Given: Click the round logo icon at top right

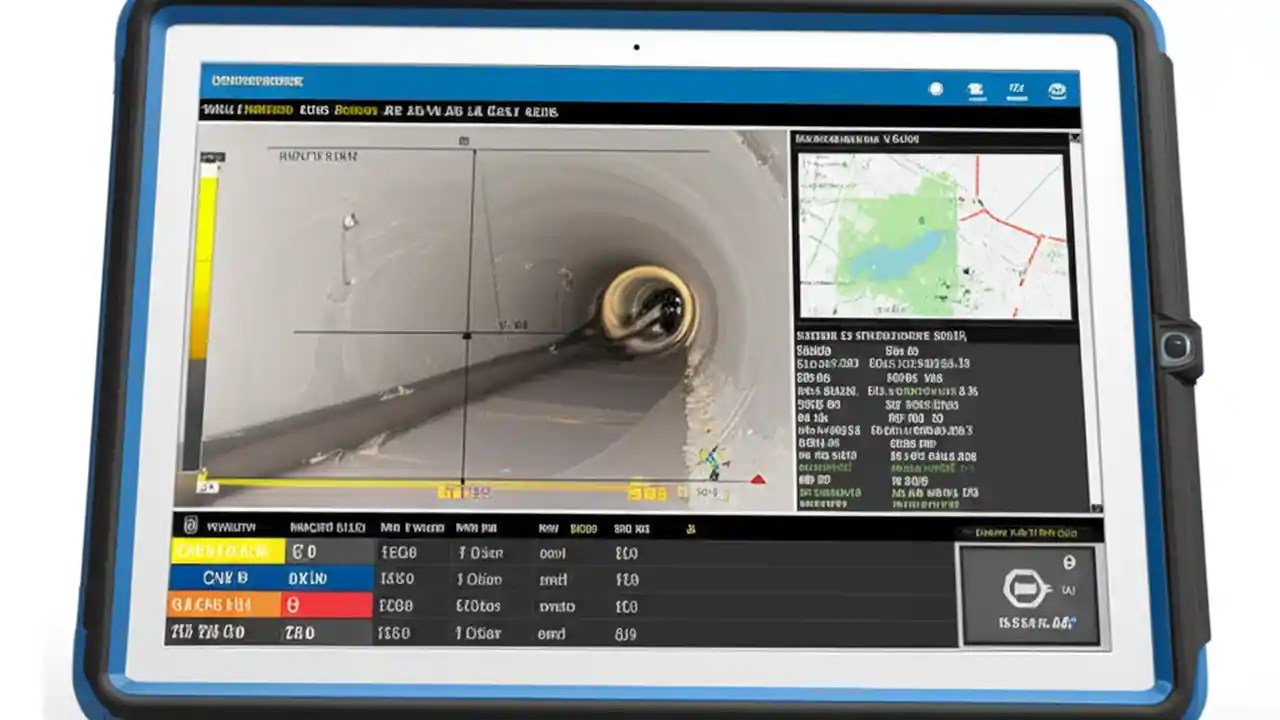Looking at the screenshot, I should pyautogui.click(x=1059, y=89).
